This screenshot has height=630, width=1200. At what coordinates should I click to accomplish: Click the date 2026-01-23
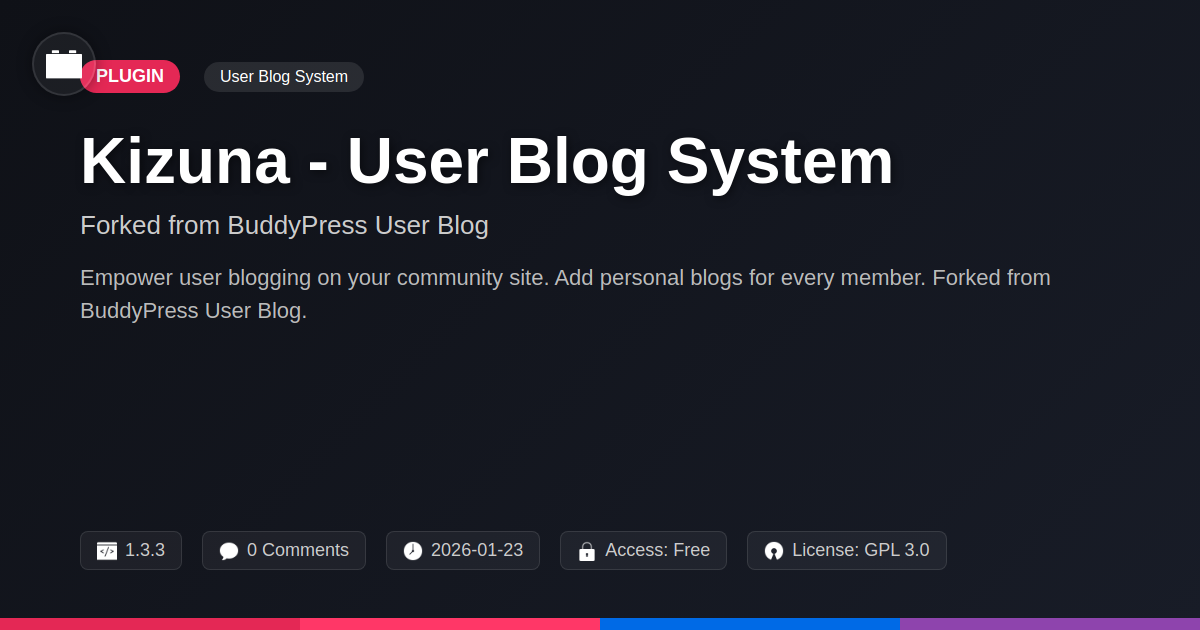coord(477,550)
